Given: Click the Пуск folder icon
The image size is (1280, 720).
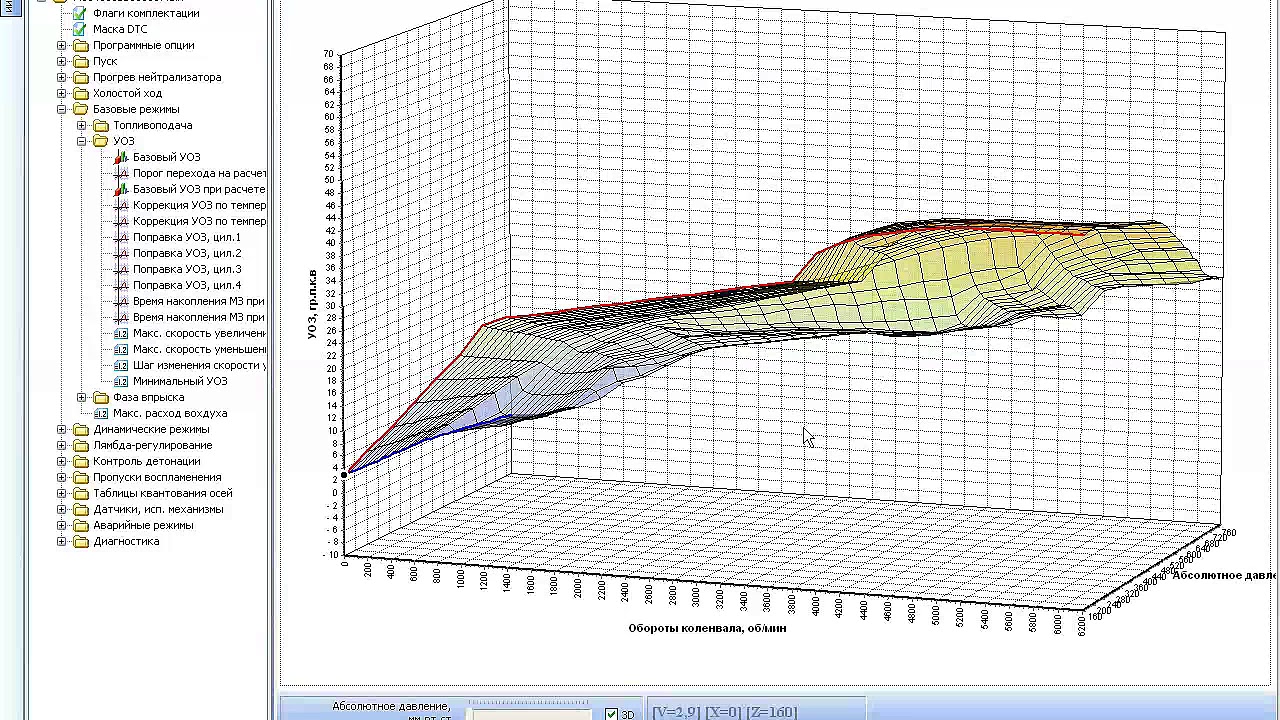Looking at the screenshot, I should coord(81,61).
